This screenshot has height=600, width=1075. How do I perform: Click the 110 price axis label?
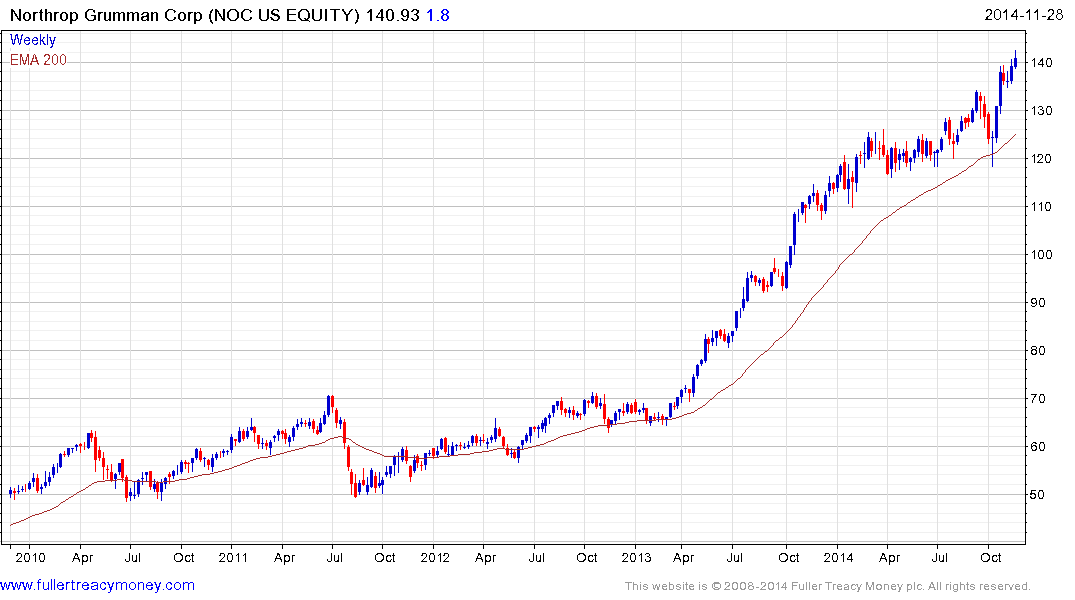(1041, 206)
